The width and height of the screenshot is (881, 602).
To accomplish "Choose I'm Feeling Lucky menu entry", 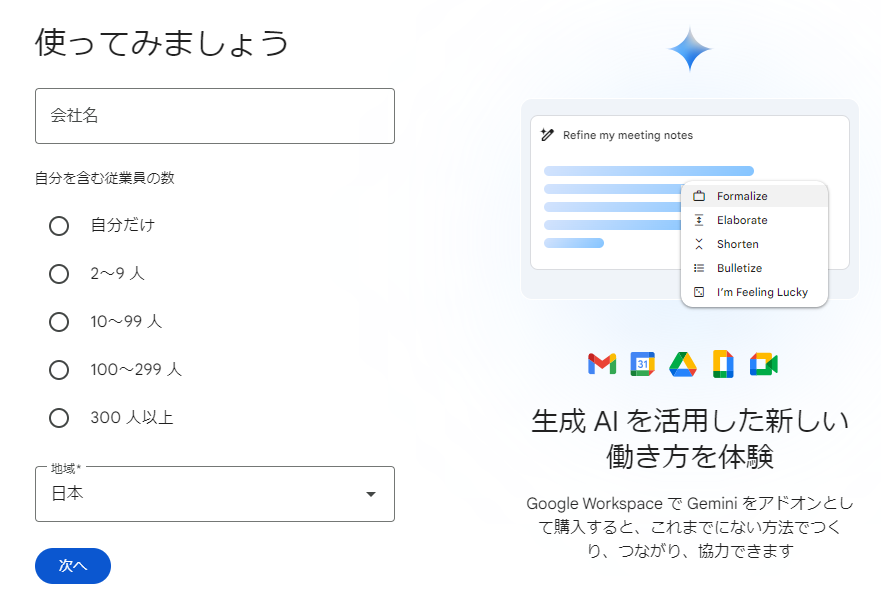I will tap(754, 292).
